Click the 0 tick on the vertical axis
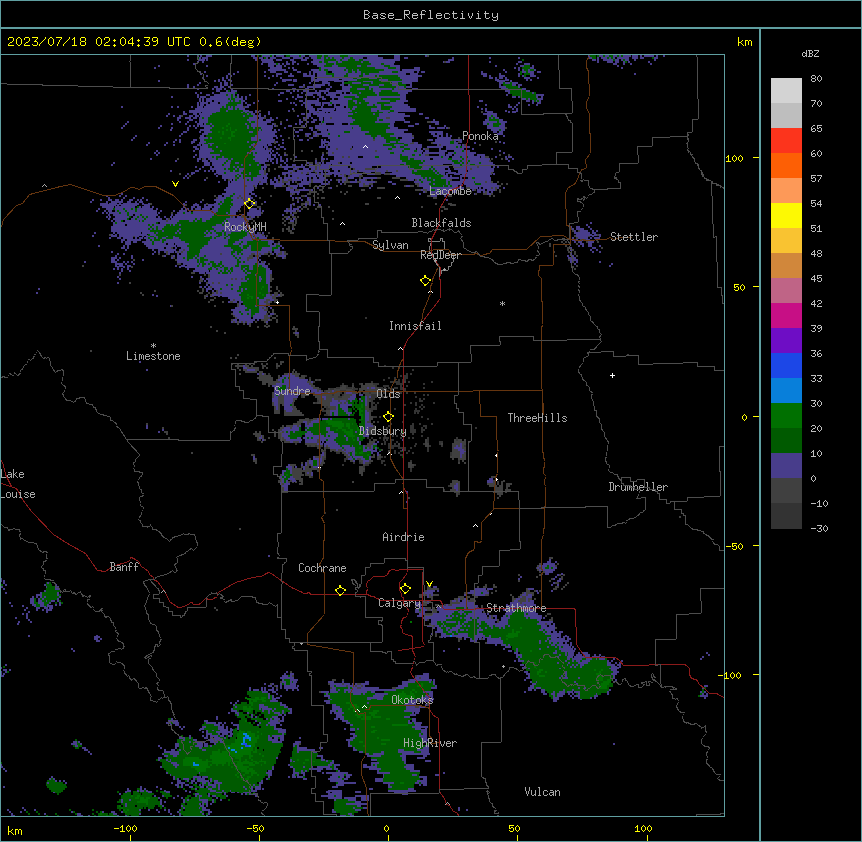Screen dimensions: 862x842 (x=744, y=417)
